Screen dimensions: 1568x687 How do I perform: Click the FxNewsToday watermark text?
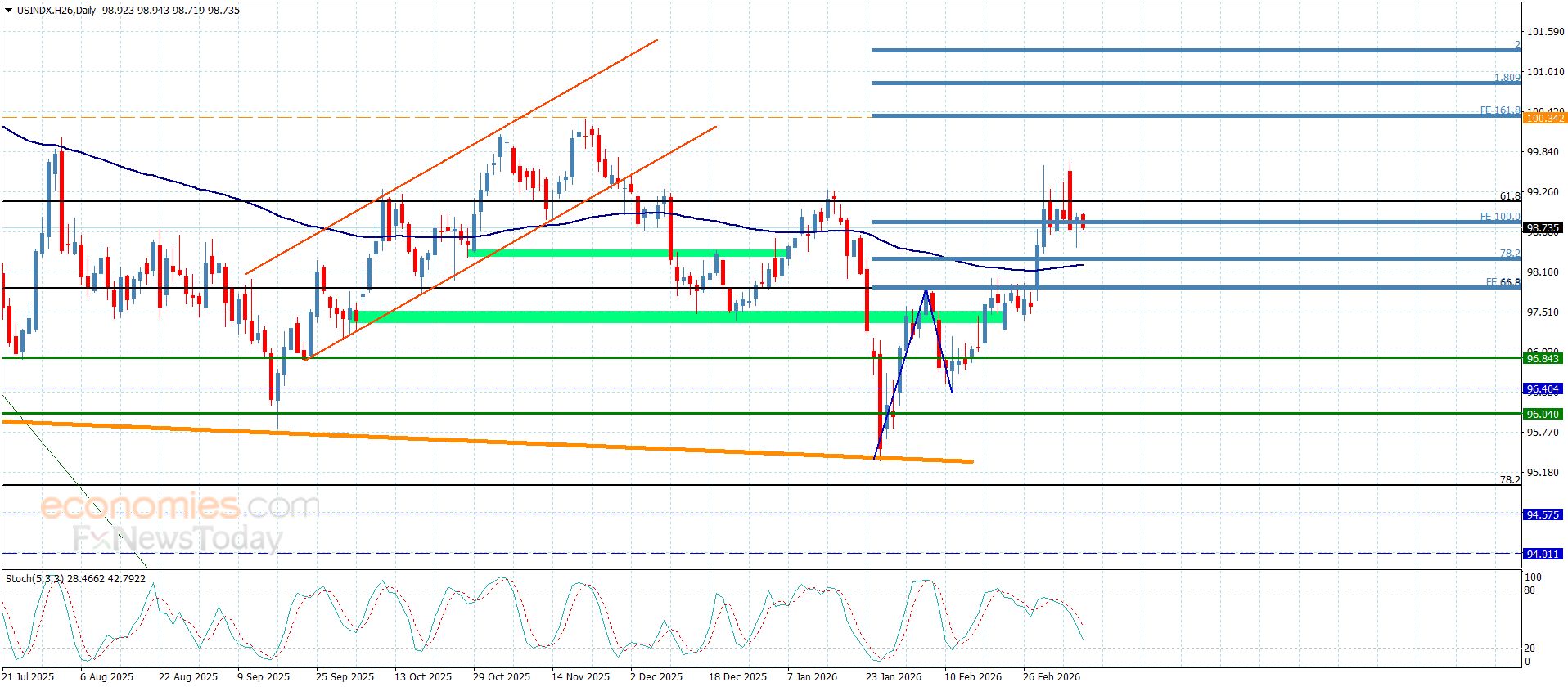(x=177, y=539)
